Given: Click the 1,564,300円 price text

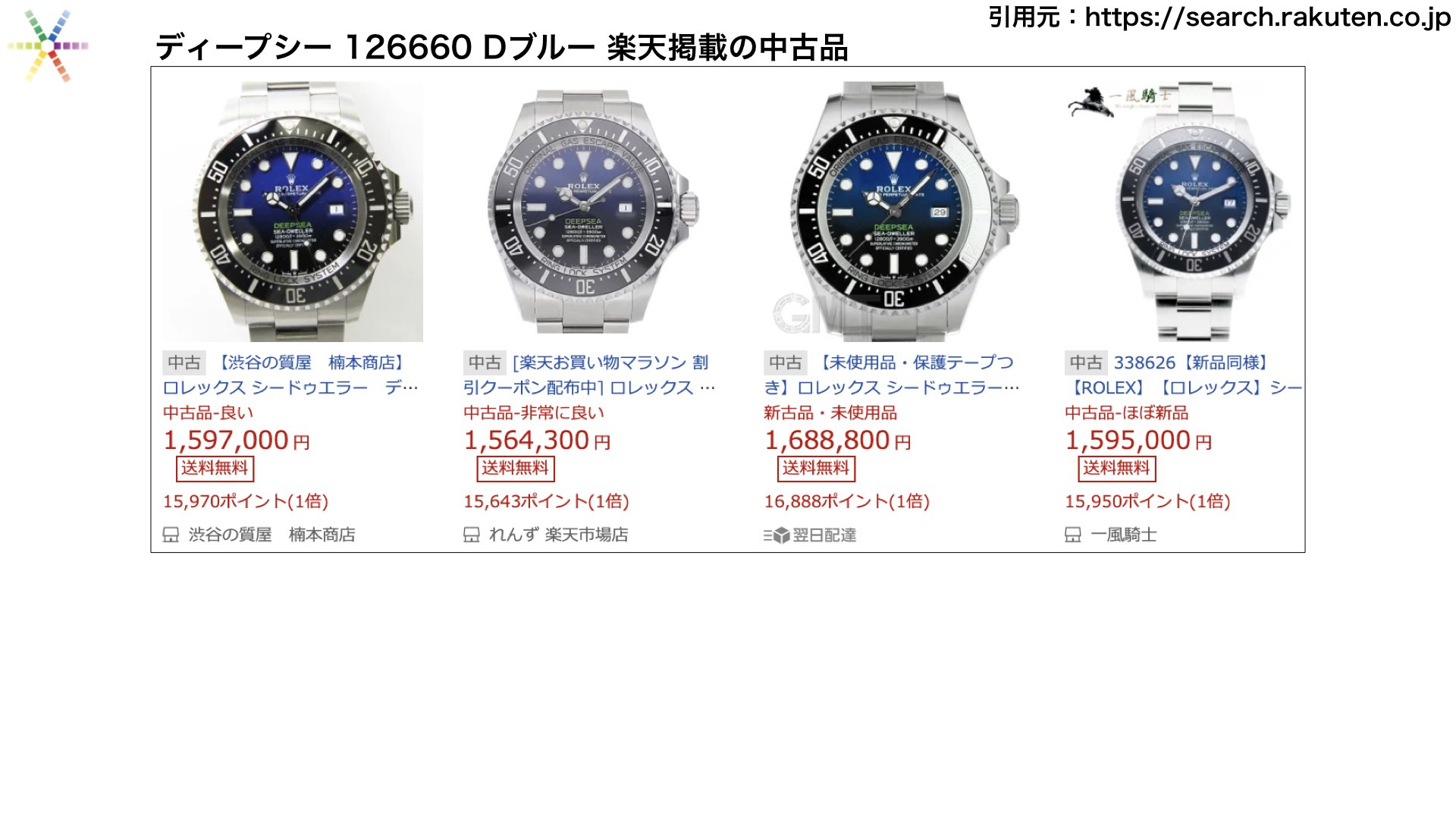Looking at the screenshot, I should [537, 441].
